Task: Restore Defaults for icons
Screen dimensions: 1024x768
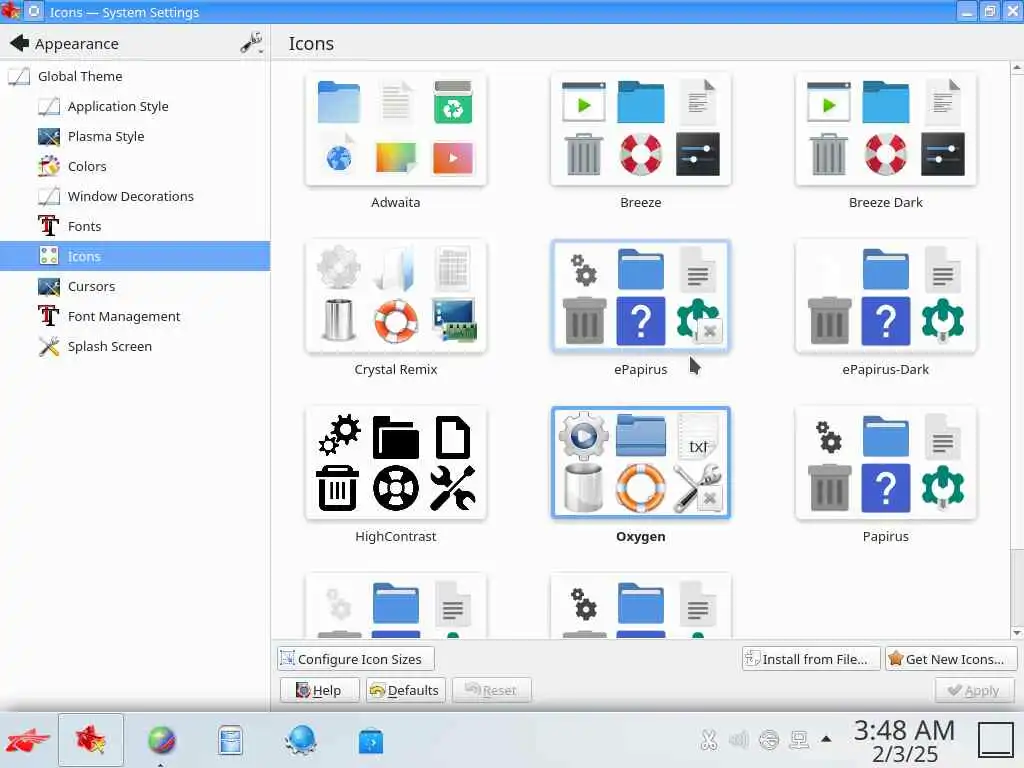Action: 406,690
